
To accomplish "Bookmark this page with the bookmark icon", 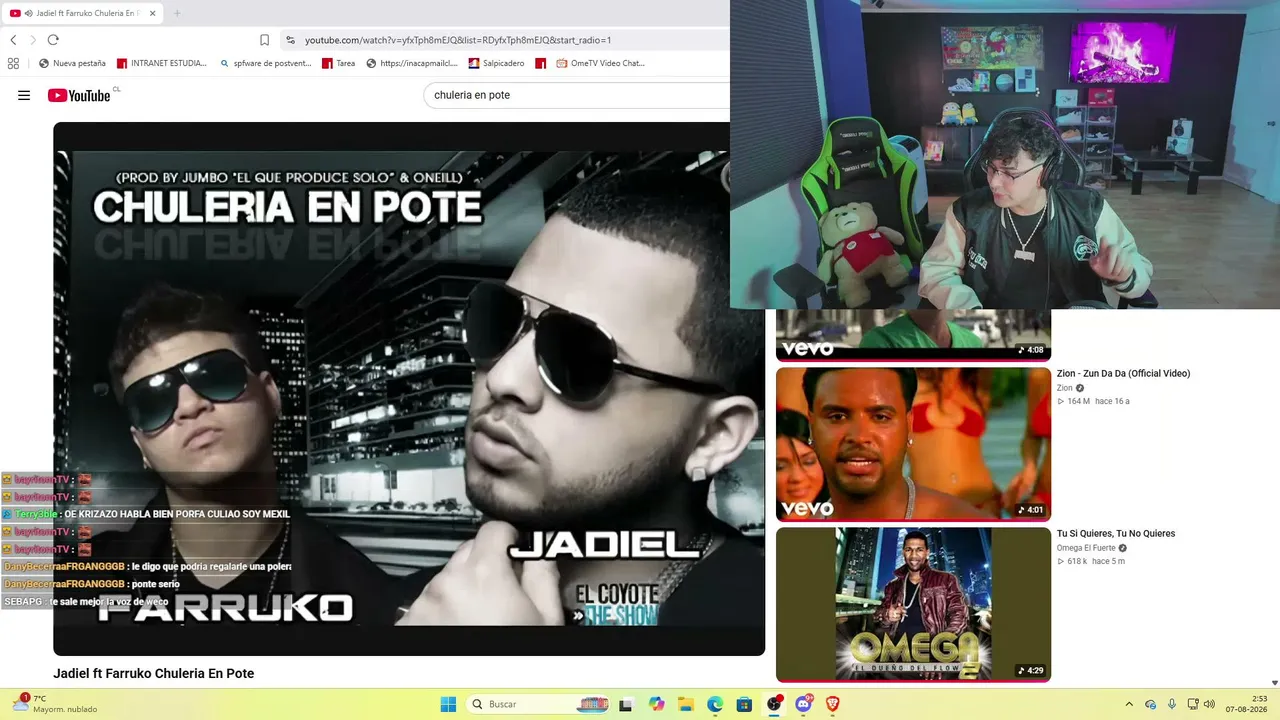I will pyautogui.click(x=264, y=40).
